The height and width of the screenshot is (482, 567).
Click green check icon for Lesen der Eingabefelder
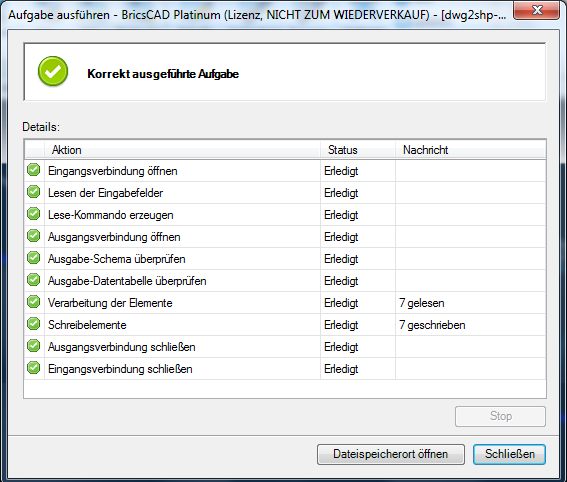click(x=34, y=192)
